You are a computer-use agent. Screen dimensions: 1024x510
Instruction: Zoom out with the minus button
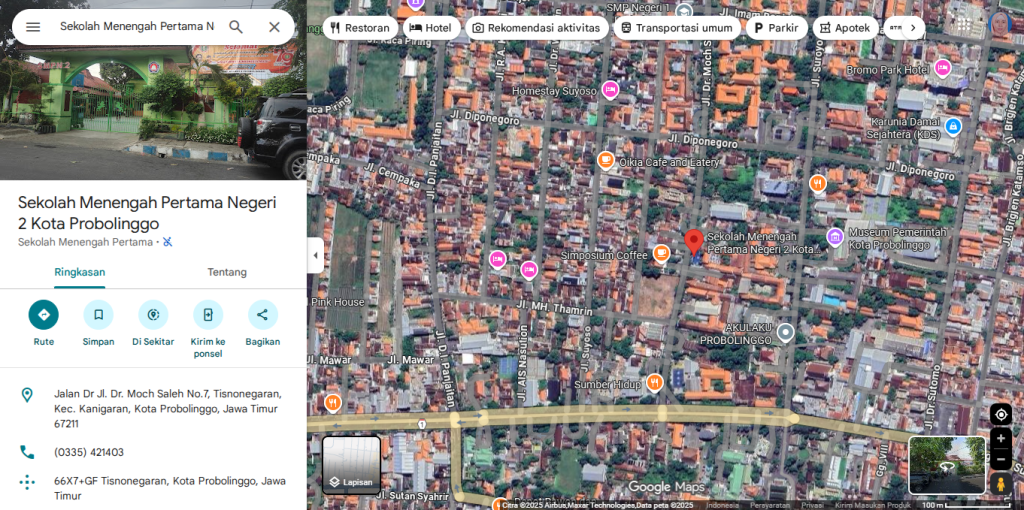(x=1000, y=459)
